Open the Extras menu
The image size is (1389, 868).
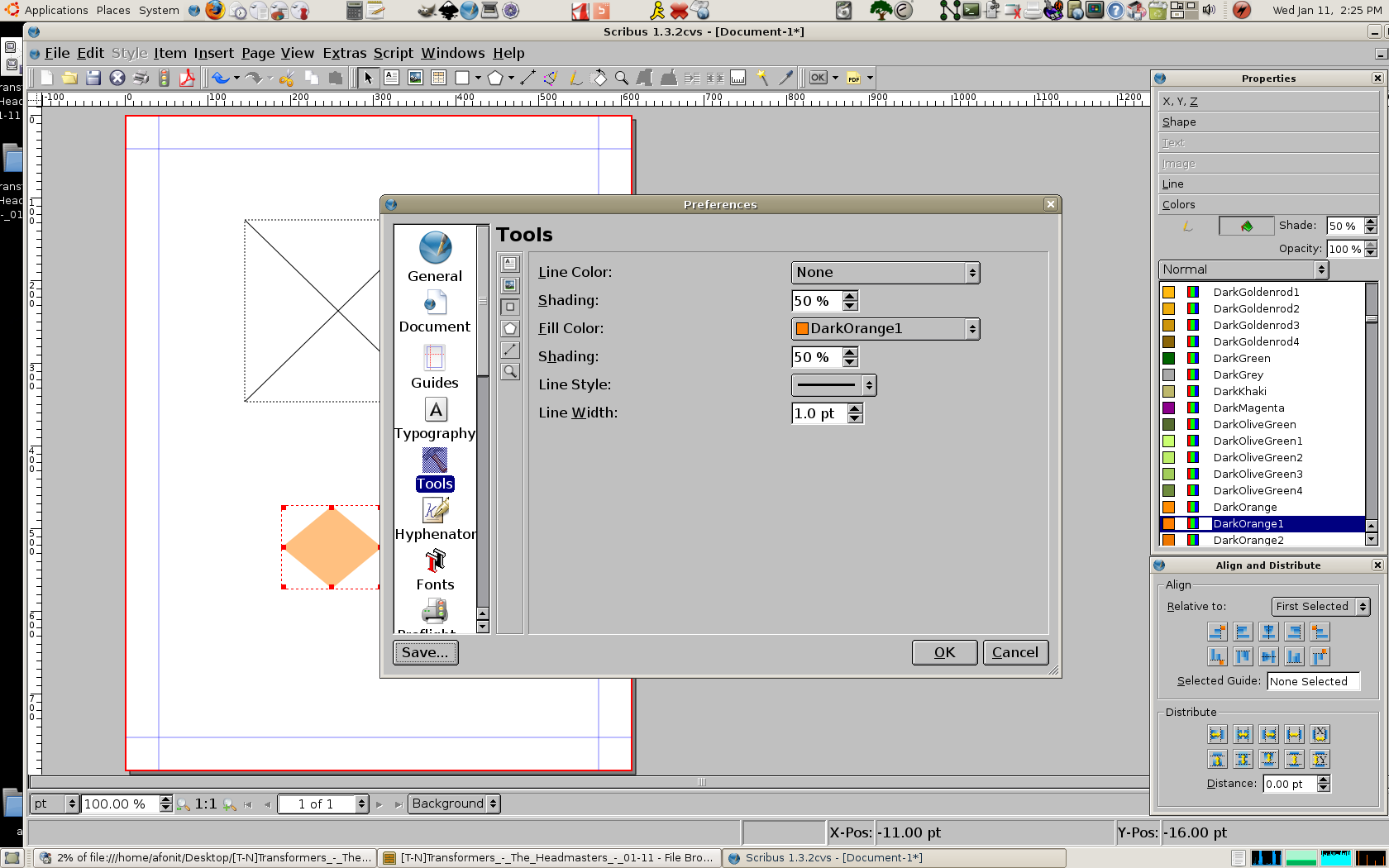(x=344, y=53)
